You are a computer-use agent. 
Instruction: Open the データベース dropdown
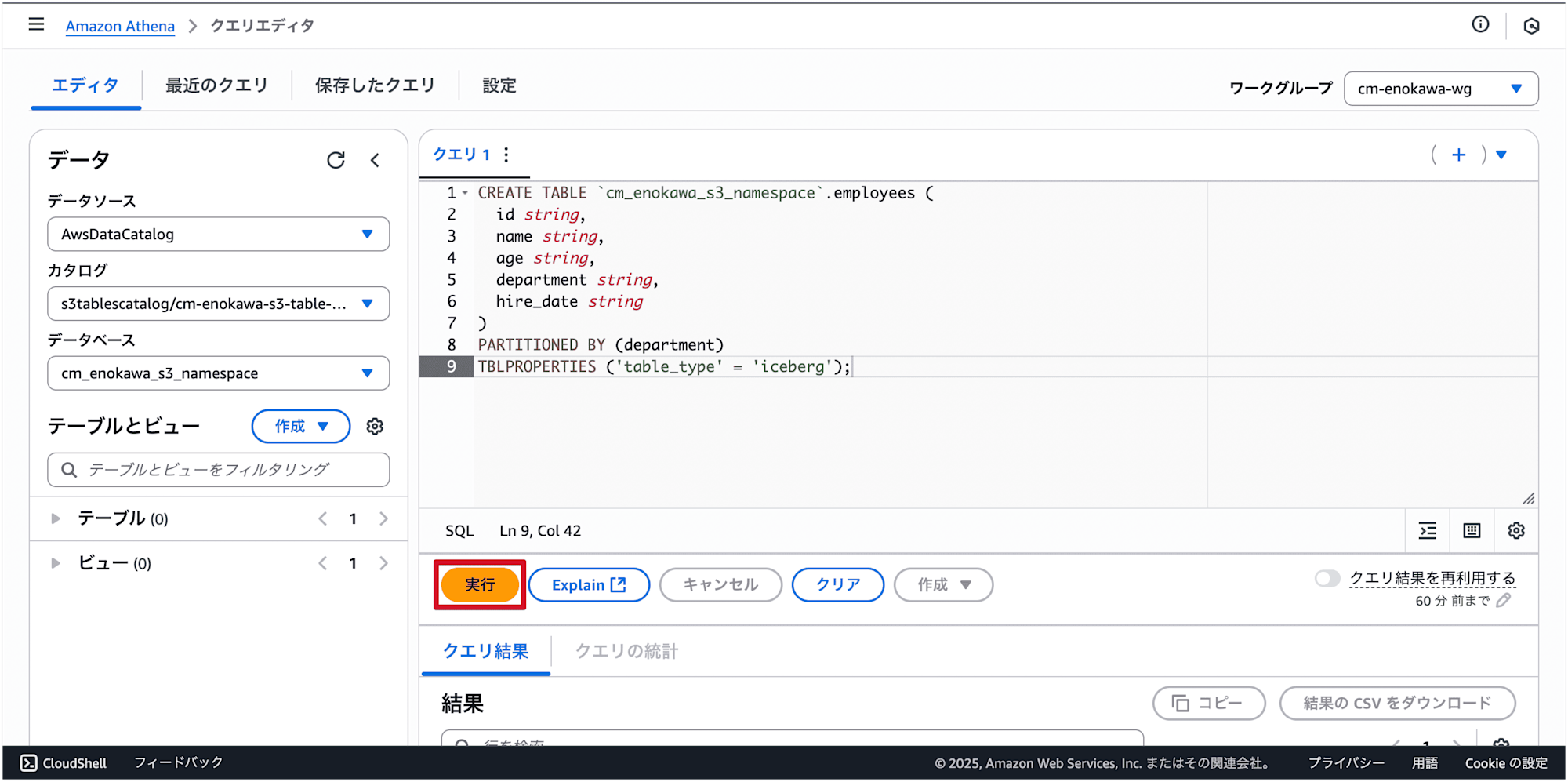(219, 373)
